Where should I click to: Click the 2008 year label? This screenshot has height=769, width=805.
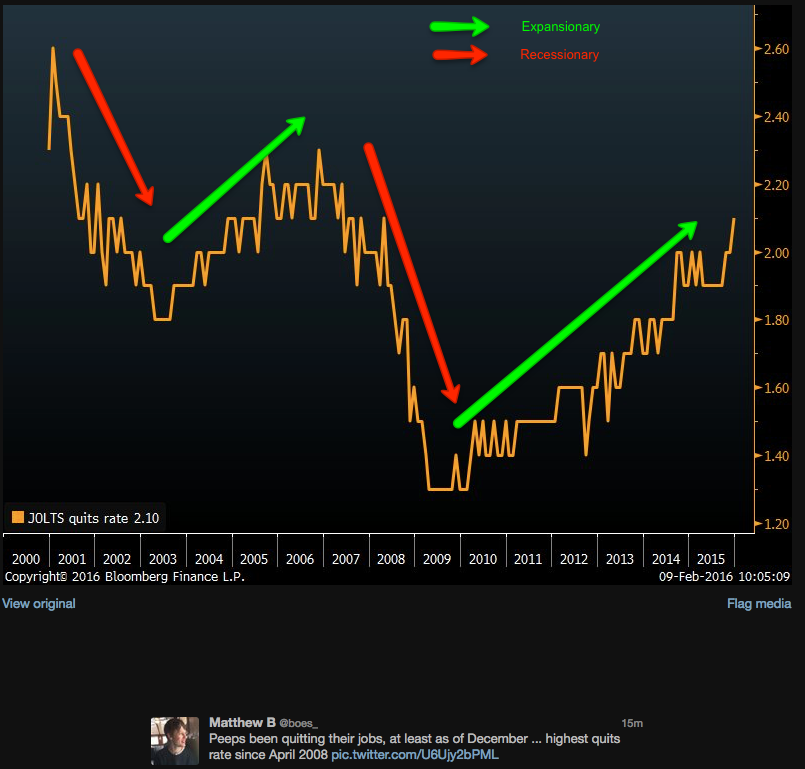[391, 559]
